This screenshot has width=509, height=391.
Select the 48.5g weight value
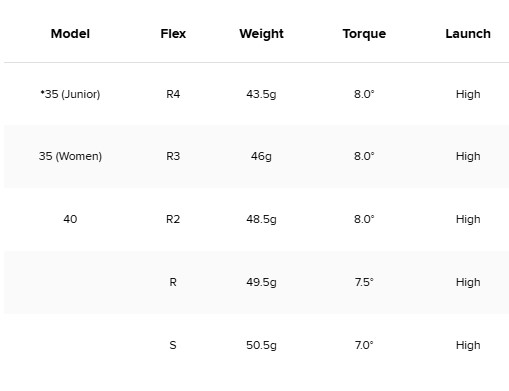coord(261,219)
